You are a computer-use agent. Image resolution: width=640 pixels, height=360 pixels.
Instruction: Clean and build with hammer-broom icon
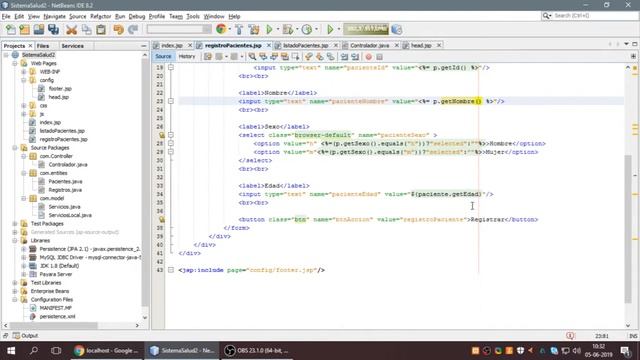pos(254,29)
